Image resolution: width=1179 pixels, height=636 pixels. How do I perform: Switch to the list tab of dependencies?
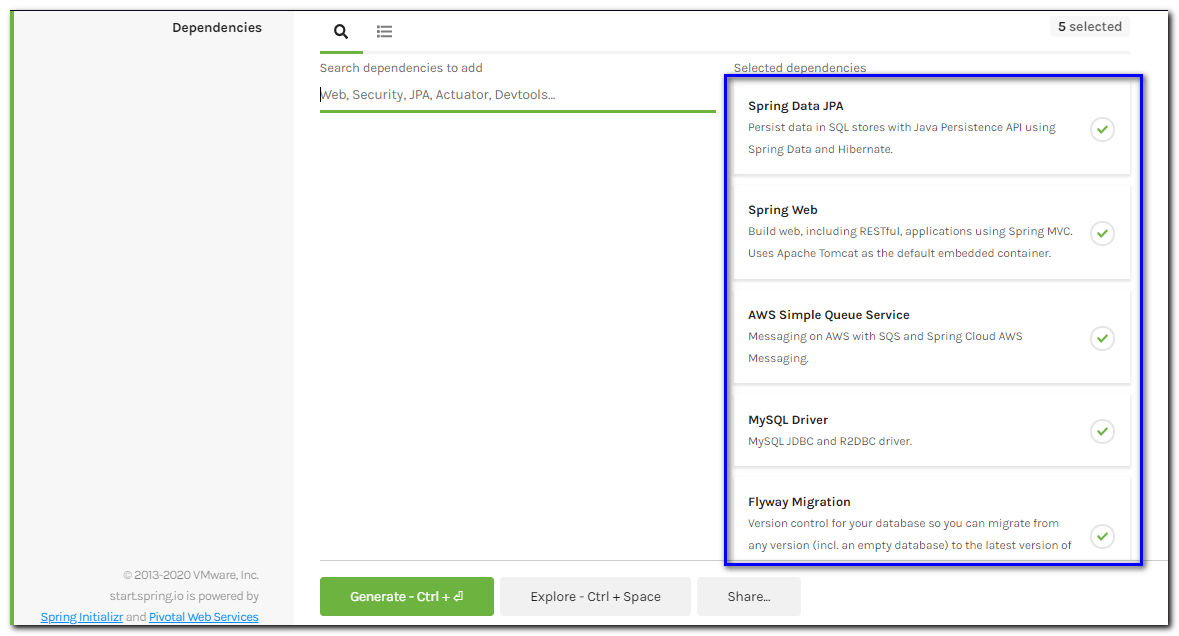tap(384, 31)
